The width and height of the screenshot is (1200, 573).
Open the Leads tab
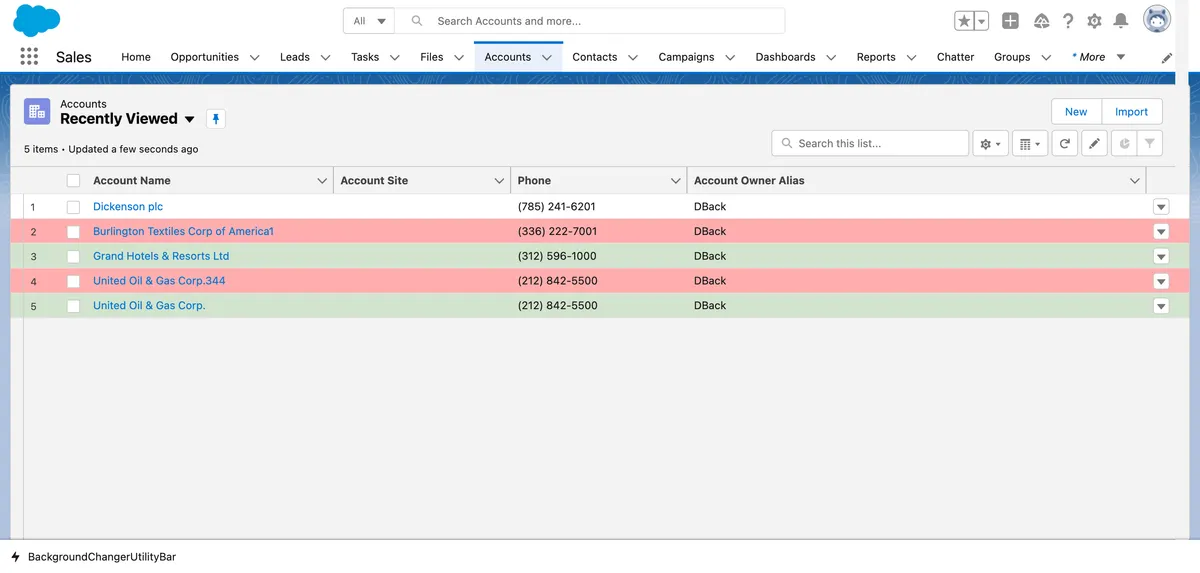click(294, 57)
